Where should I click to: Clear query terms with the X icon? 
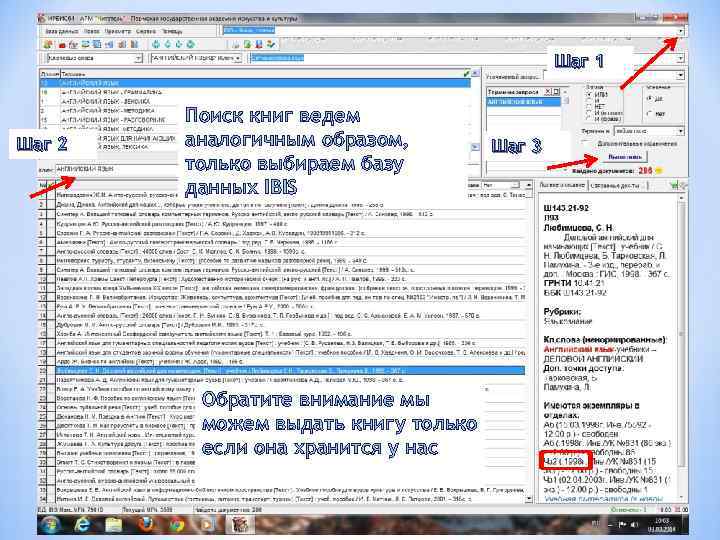(x=547, y=92)
